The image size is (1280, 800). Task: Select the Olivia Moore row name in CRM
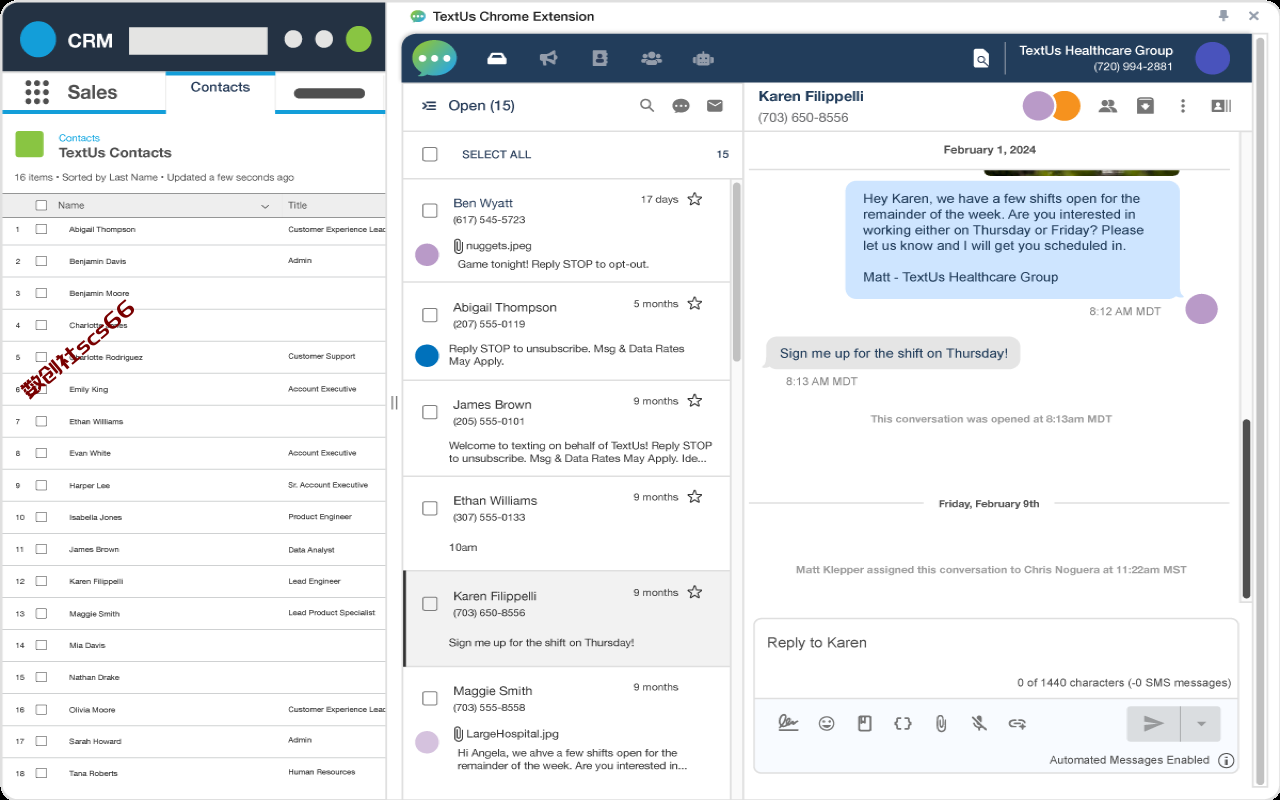click(x=92, y=709)
